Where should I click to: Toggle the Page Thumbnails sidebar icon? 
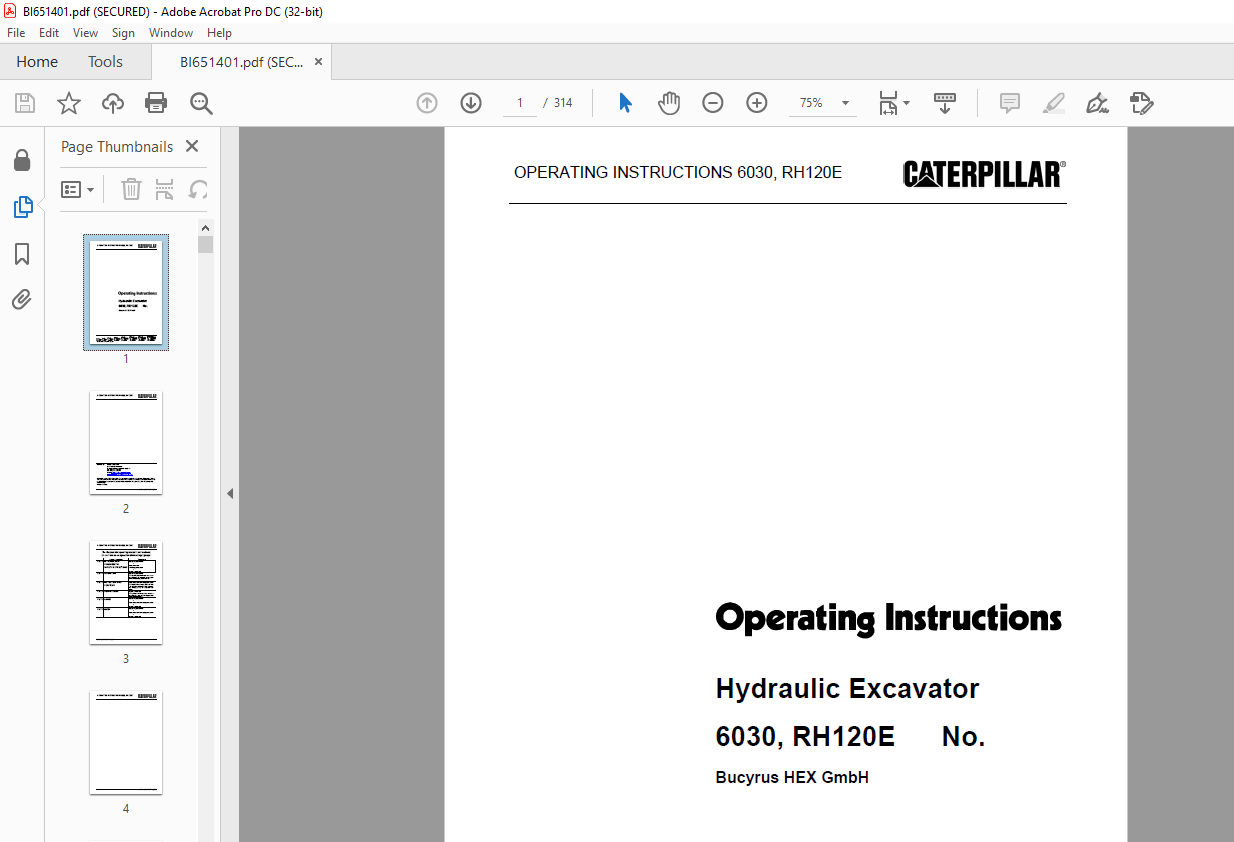(22, 207)
